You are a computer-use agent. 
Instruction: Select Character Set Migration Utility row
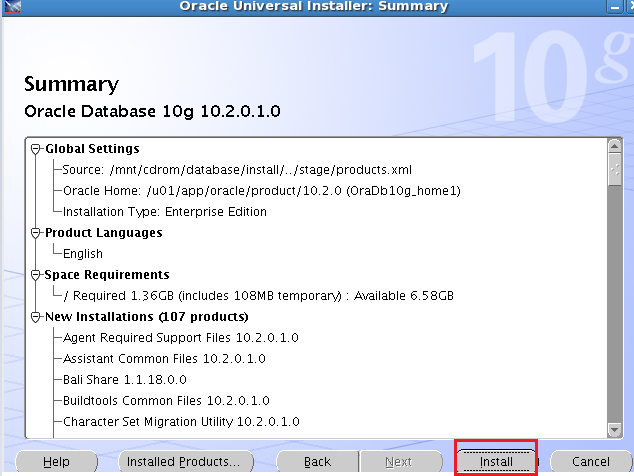(x=181, y=422)
